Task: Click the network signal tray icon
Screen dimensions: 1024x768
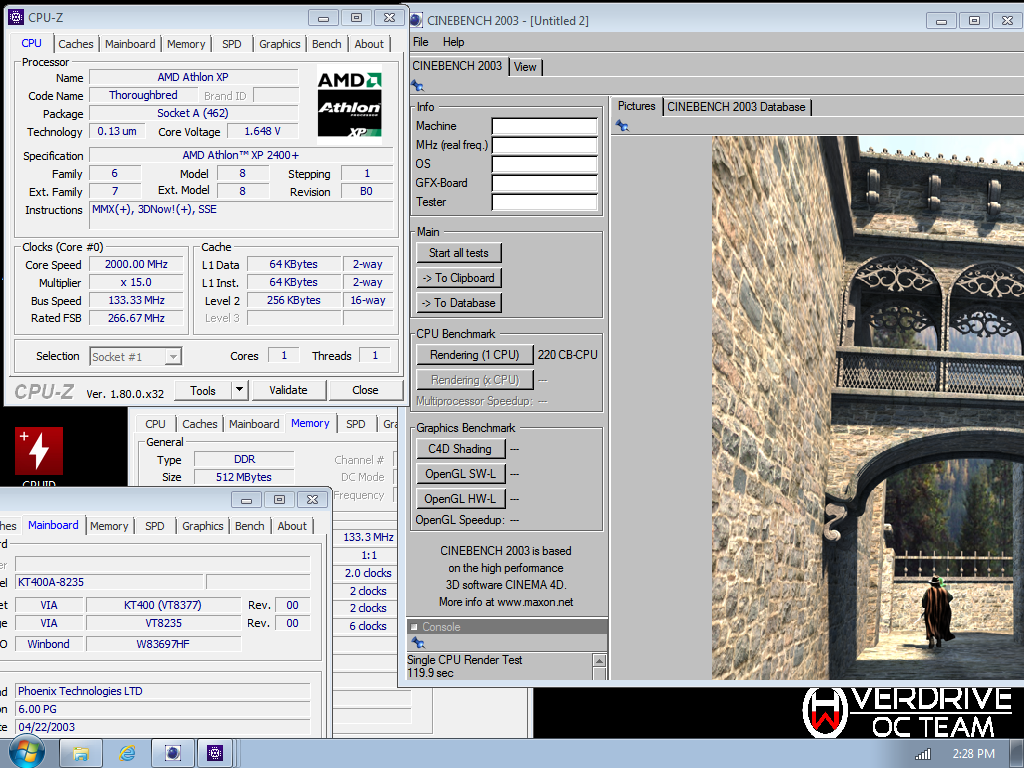Action: coord(923,754)
